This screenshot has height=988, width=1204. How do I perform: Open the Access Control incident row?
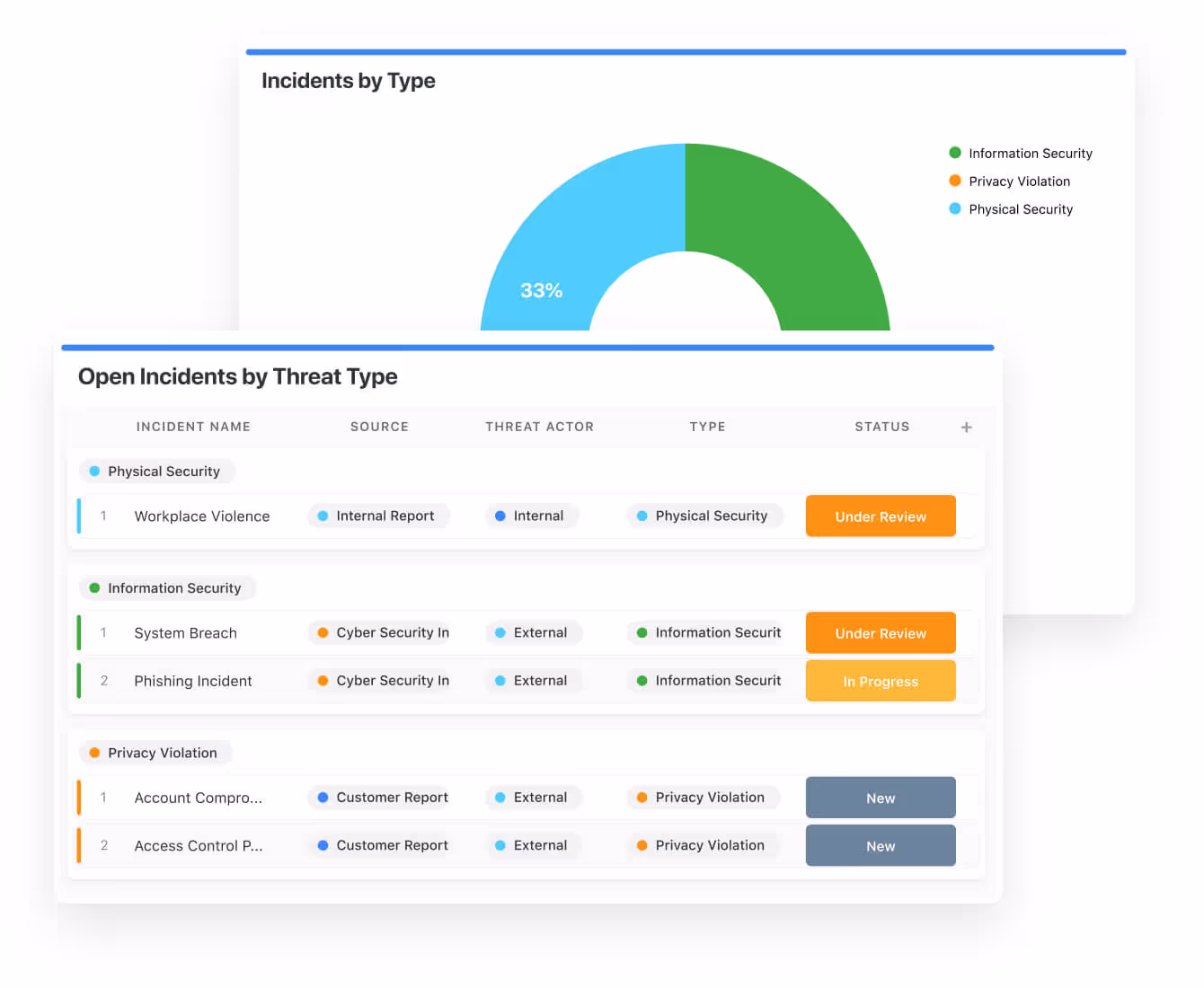click(198, 846)
